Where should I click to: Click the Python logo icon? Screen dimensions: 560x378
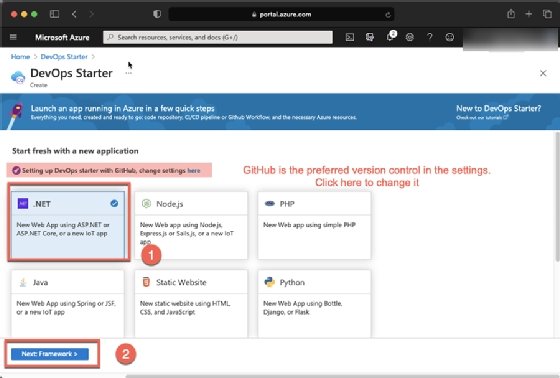270,282
